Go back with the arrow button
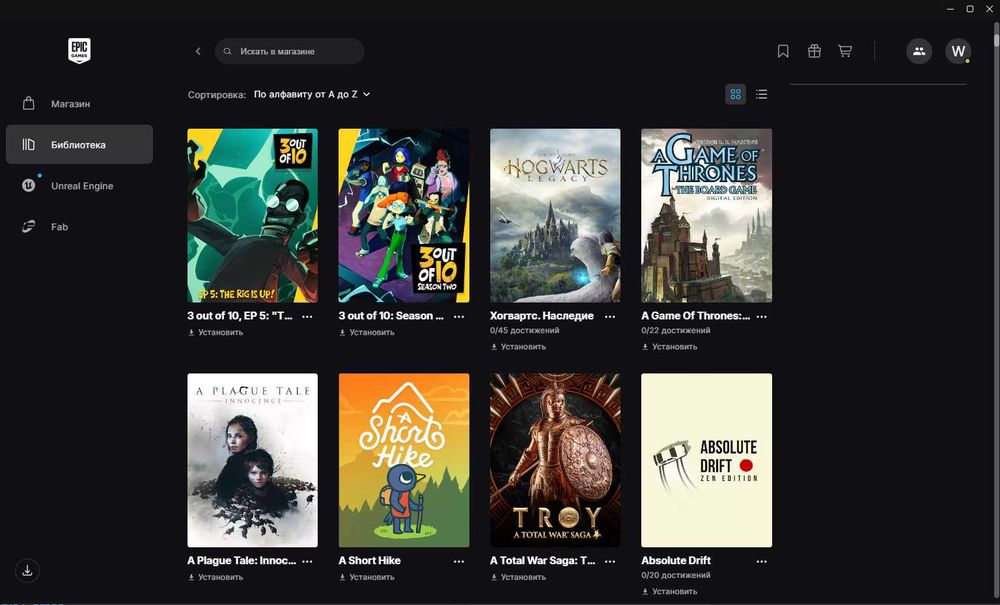 (198, 51)
